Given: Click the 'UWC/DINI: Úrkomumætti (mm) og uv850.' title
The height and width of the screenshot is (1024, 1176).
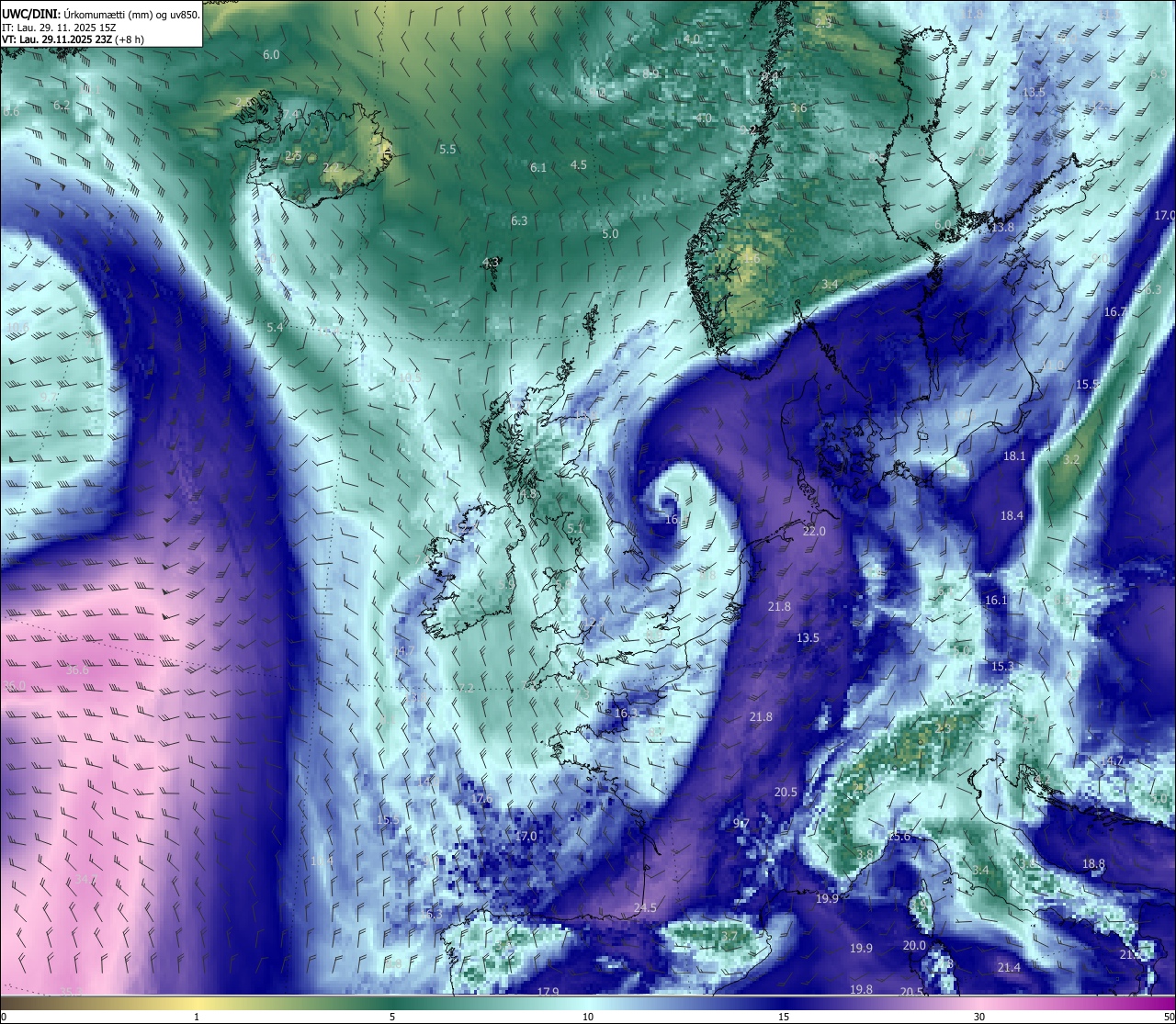Looking at the screenshot, I should point(101,14).
